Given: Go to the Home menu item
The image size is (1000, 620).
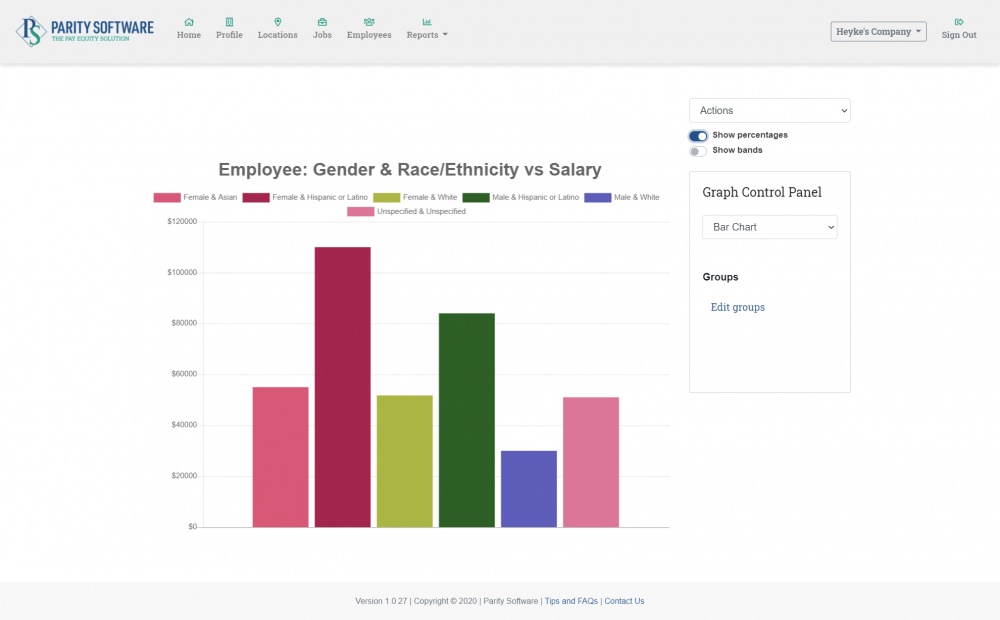Looking at the screenshot, I should point(189,34).
